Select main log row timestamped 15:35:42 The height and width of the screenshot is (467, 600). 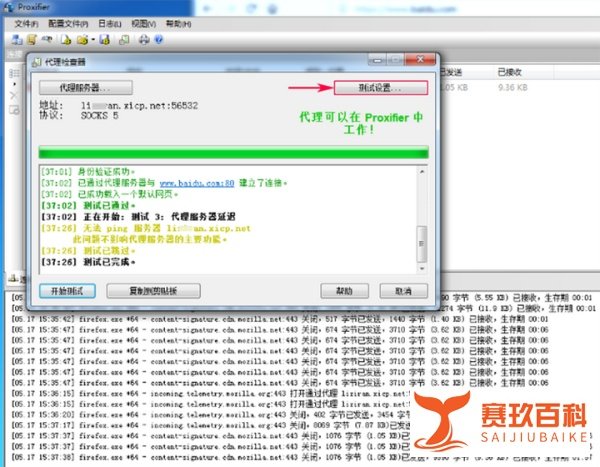pos(280,319)
